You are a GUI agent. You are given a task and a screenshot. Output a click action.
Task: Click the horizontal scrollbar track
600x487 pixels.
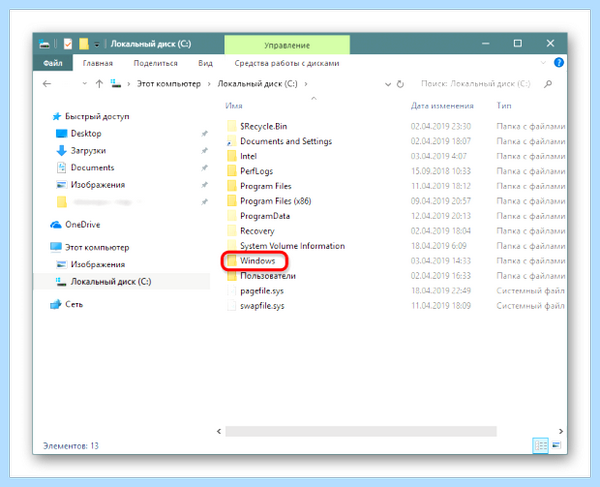(361, 432)
